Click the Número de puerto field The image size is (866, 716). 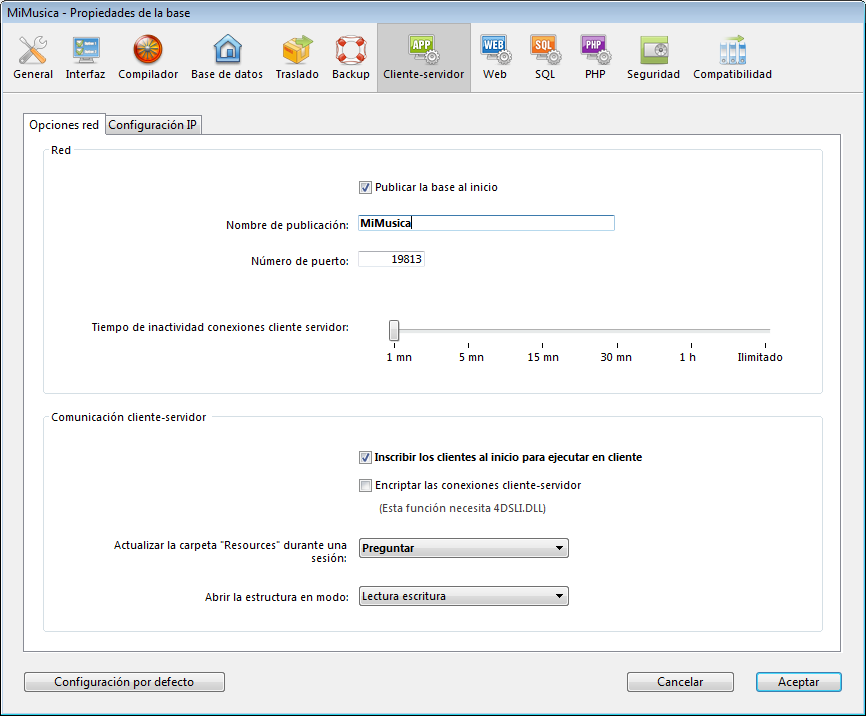click(391, 260)
